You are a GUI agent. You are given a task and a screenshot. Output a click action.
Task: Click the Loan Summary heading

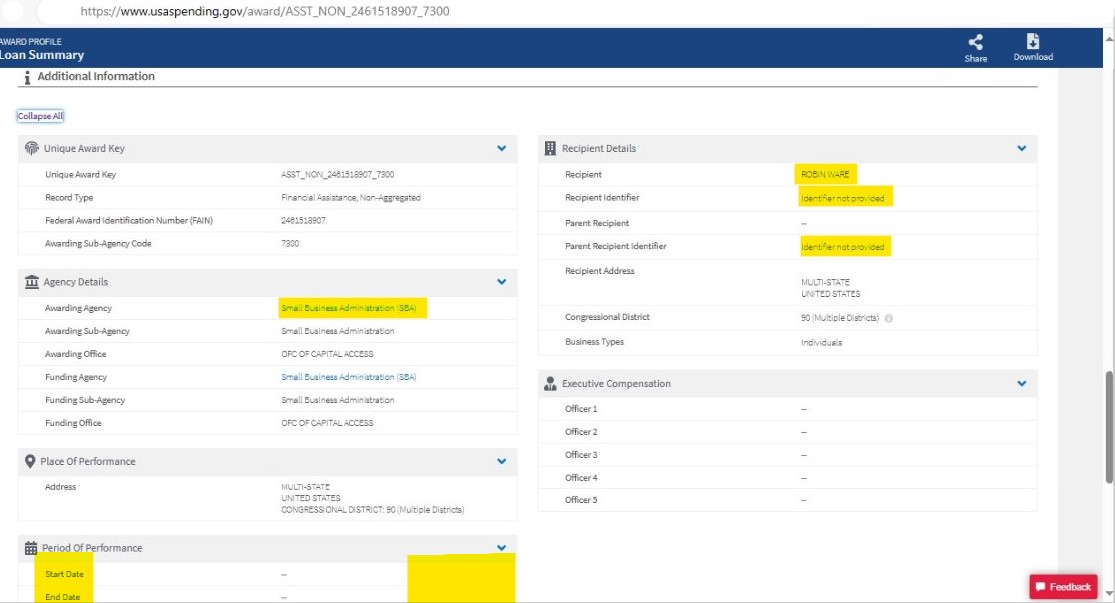tap(42, 55)
